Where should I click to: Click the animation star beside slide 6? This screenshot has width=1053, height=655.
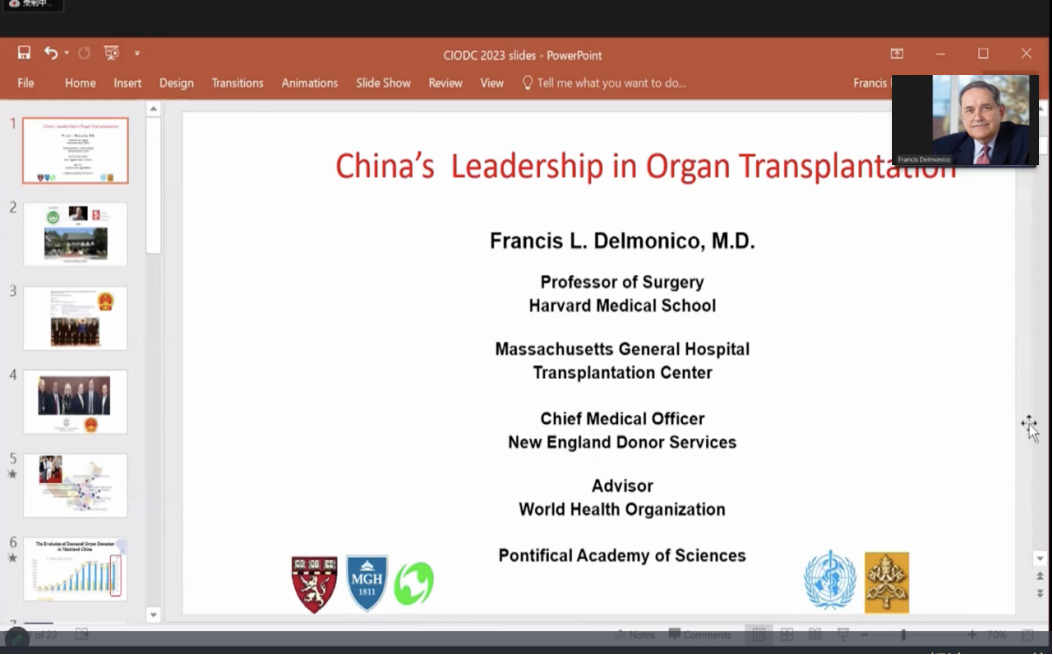pos(12,558)
